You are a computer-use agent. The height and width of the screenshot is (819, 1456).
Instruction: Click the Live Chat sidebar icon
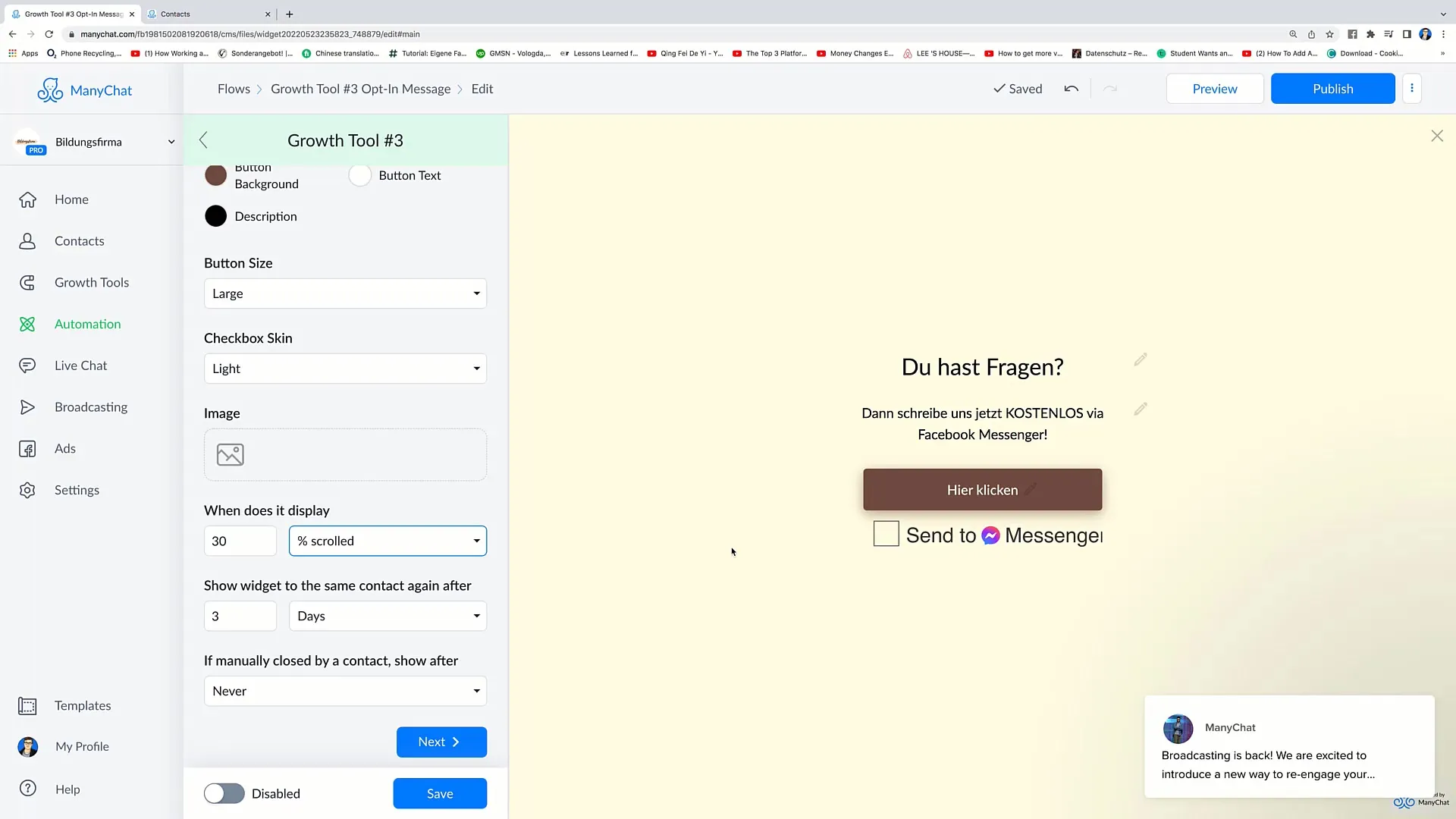(x=27, y=365)
